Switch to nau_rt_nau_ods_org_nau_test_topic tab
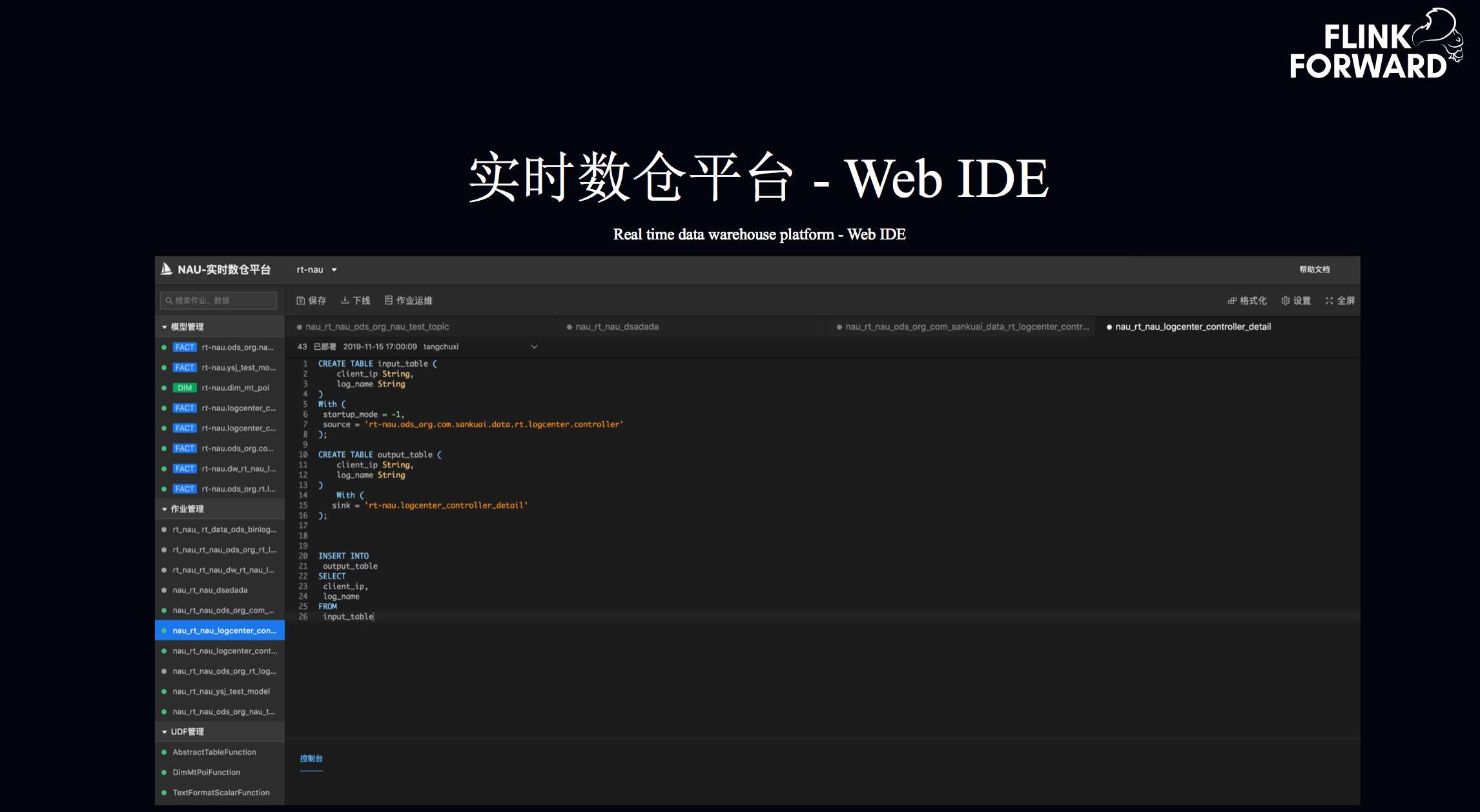This screenshot has height=812, width=1480. [x=377, y=327]
